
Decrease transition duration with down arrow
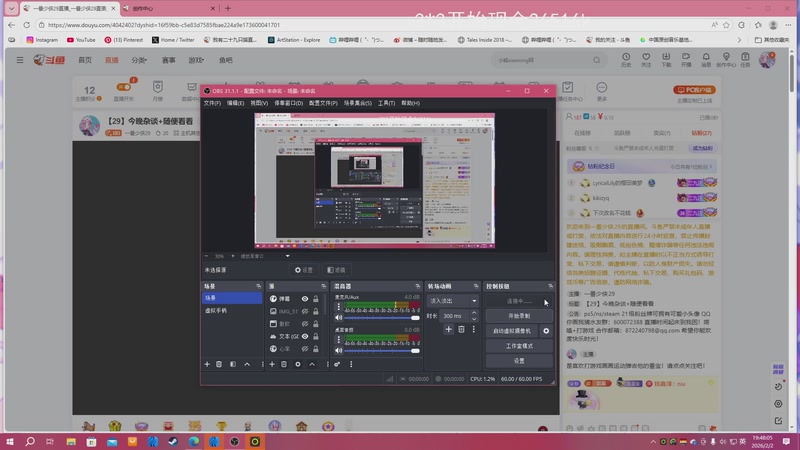(474, 319)
